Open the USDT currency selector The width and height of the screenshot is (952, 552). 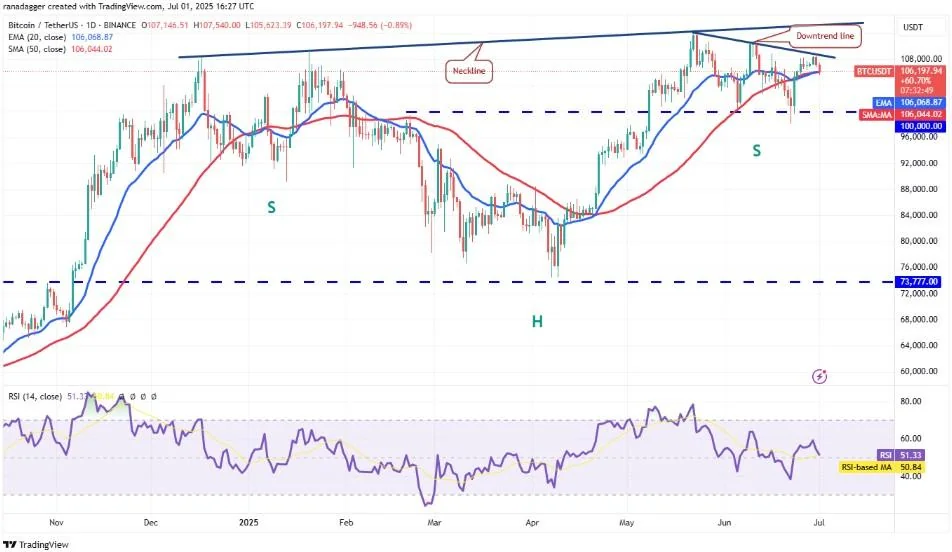click(x=913, y=27)
